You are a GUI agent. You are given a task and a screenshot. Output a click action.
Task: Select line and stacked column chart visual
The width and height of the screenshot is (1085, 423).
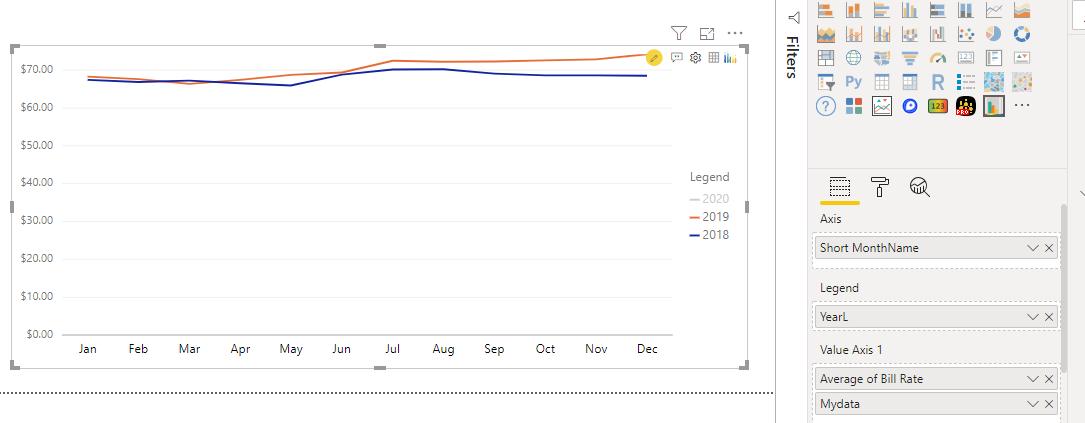[x=854, y=34]
